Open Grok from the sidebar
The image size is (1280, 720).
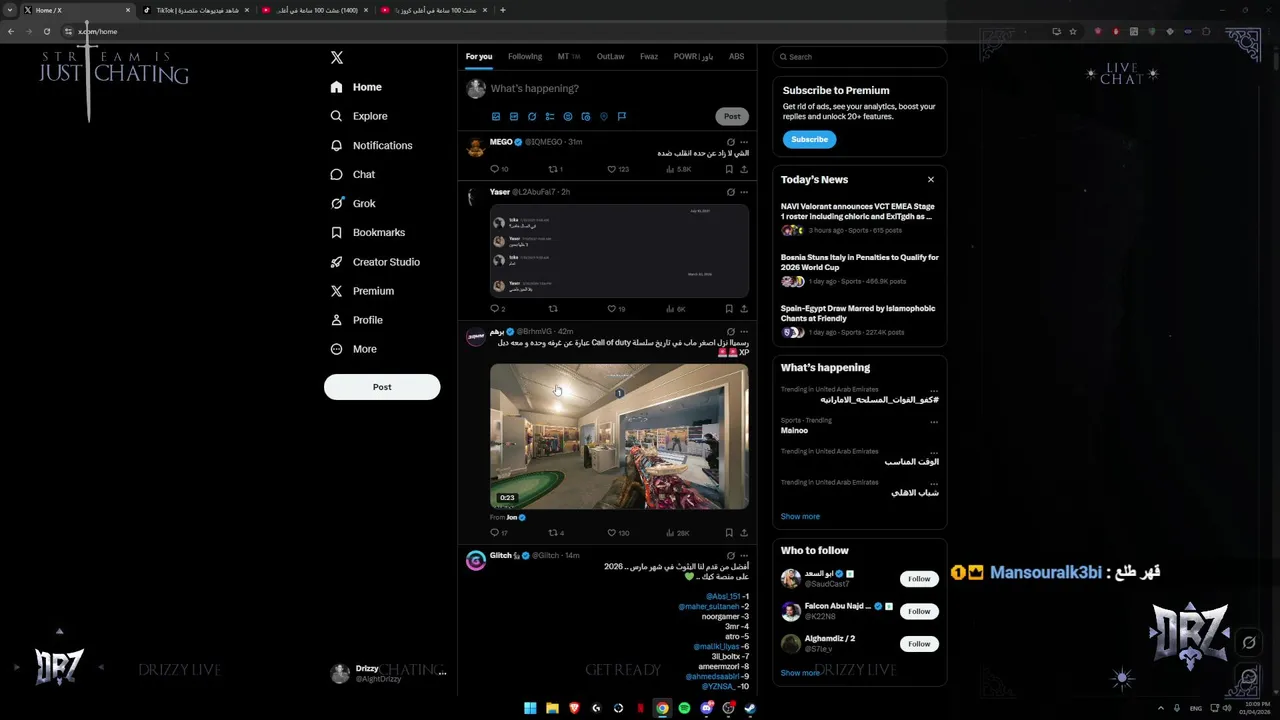352,203
